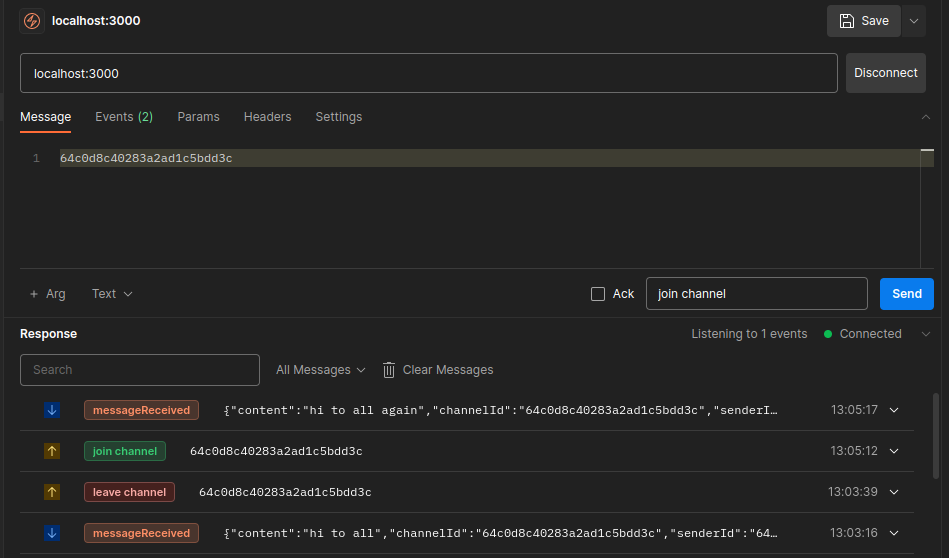Click the channel ID text in join channel row
This screenshot has width=949, height=558.
(276, 451)
